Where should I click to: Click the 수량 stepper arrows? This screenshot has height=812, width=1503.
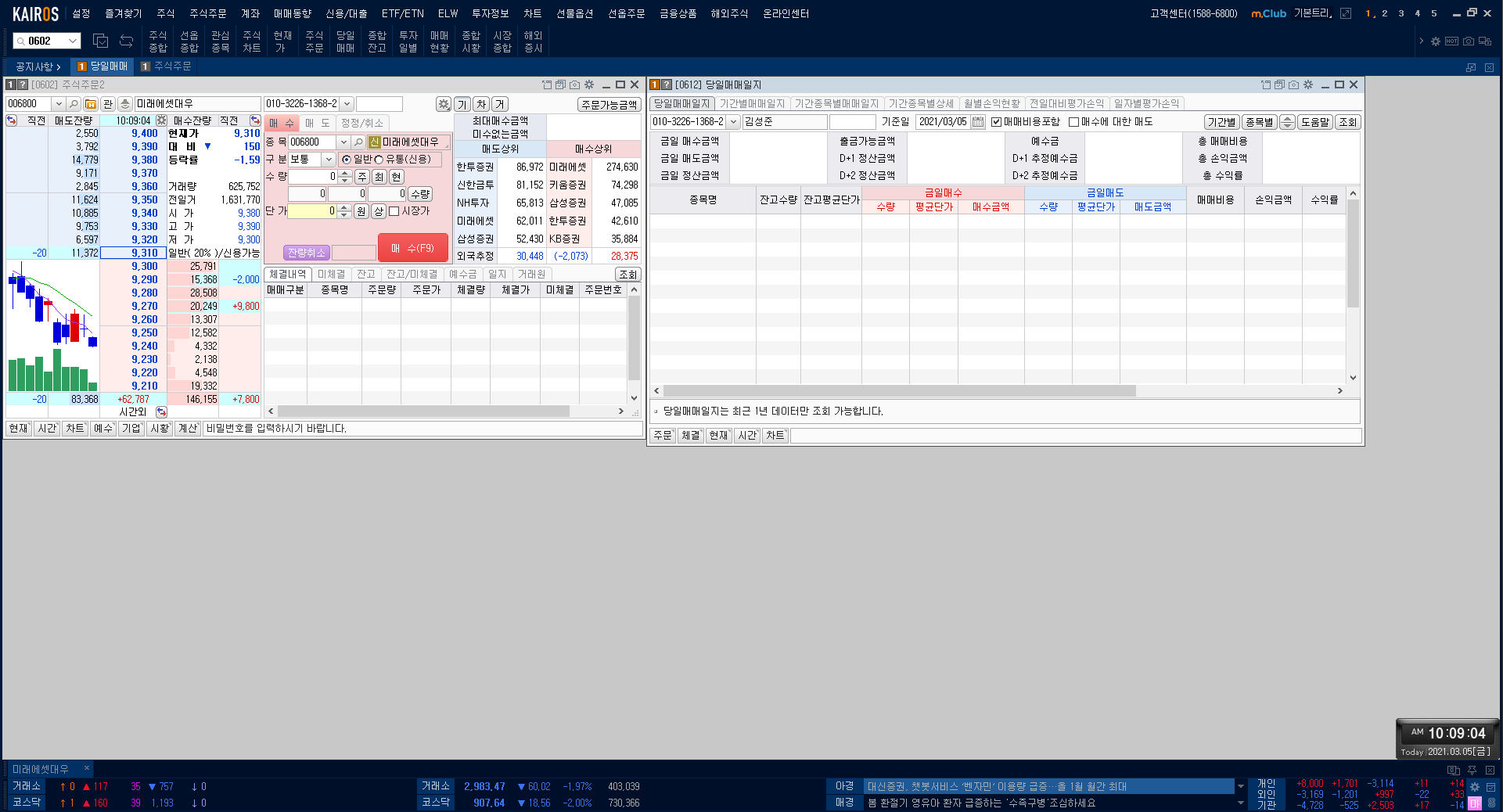pyautogui.click(x=344, y=177)
